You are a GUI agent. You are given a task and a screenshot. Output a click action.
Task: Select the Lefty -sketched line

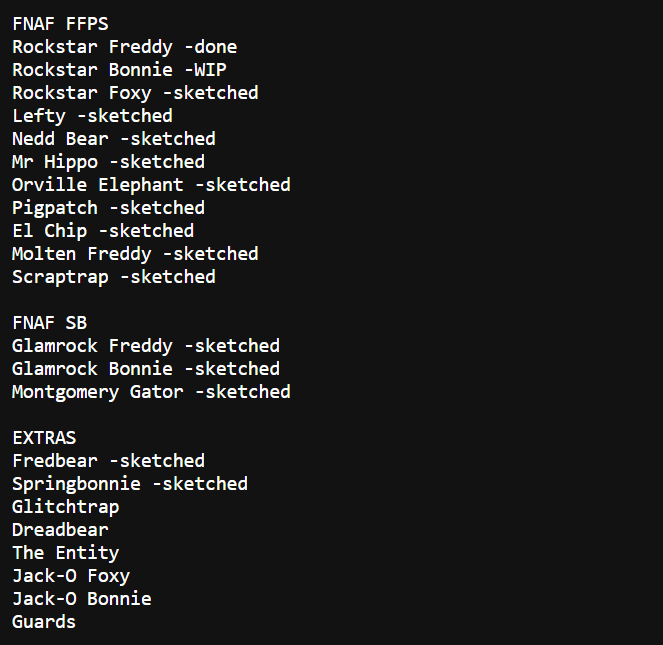[92, 115]
